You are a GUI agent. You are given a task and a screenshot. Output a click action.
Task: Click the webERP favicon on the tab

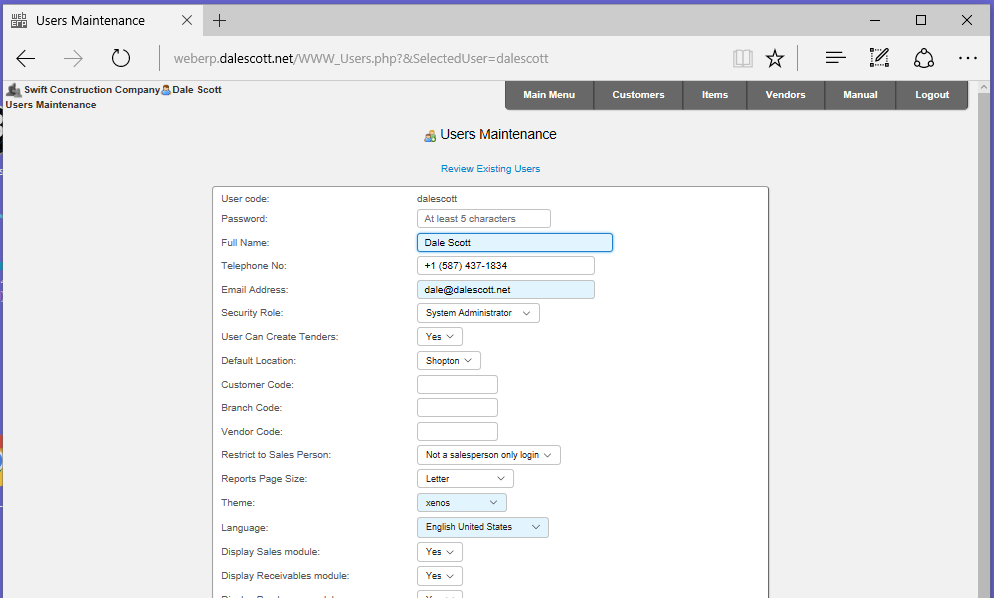tap(19, 20)
